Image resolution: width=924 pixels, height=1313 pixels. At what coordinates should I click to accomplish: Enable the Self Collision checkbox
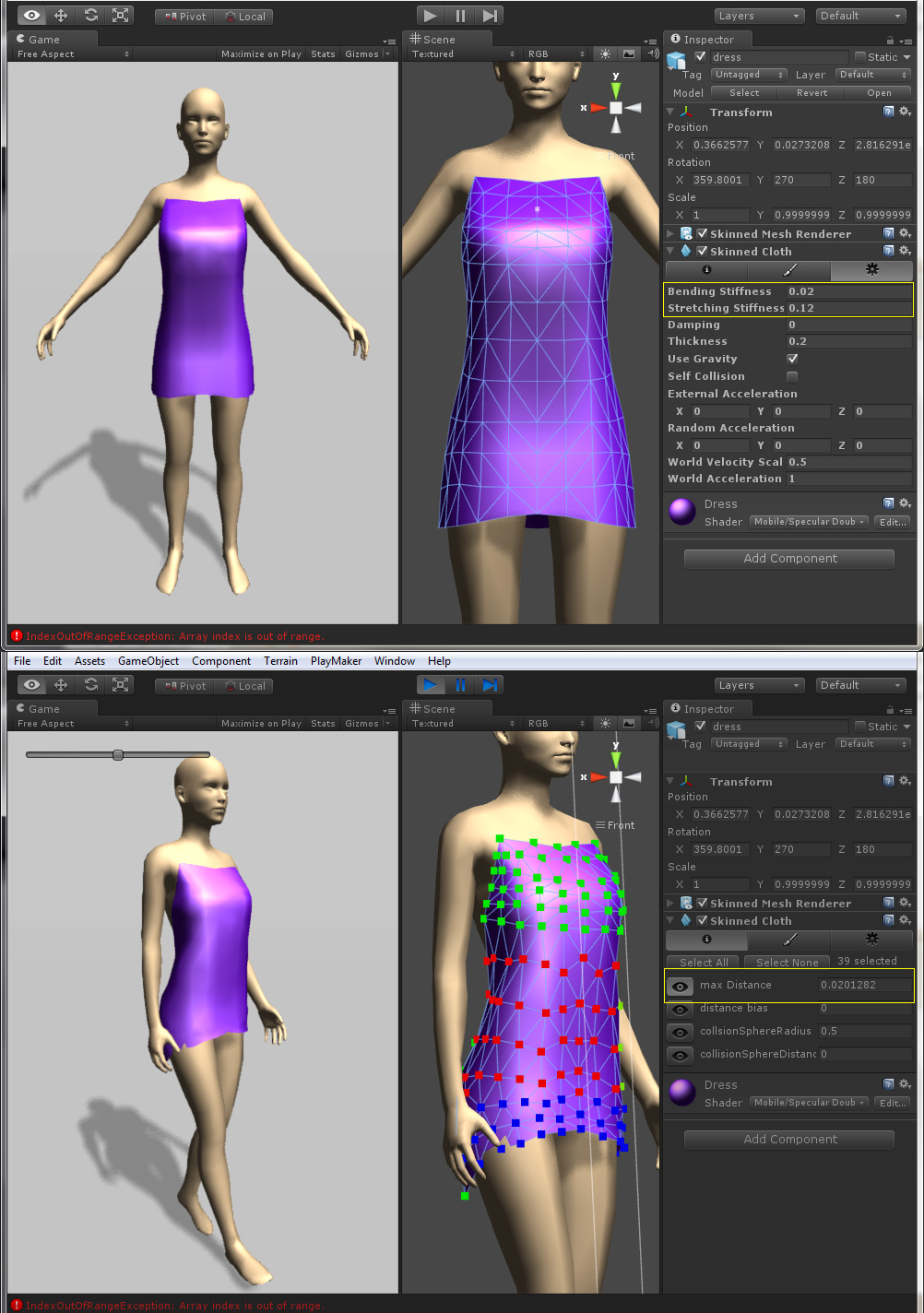(x=791, y=375)
